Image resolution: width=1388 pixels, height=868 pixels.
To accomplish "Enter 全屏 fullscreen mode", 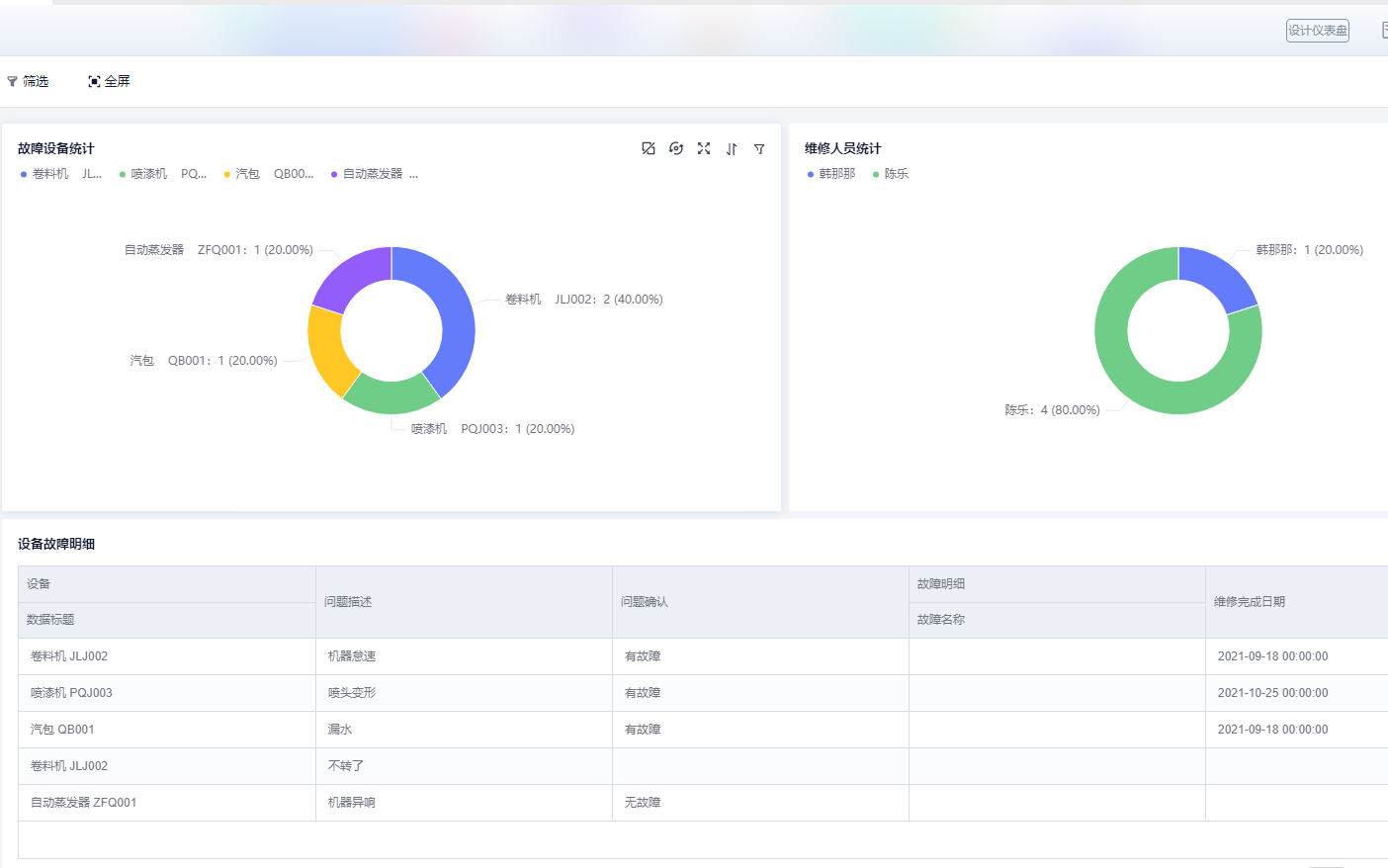I will point(109,81).
